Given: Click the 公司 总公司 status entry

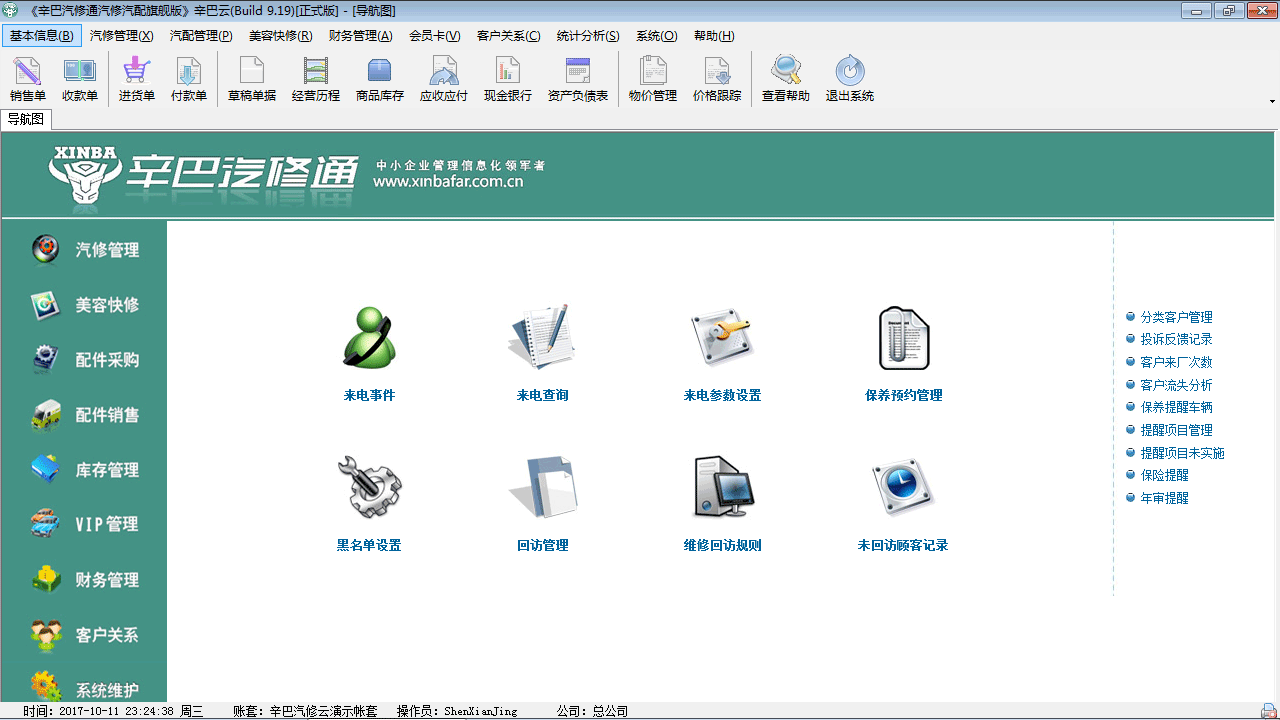Looking at the screenshot, I should pos(592,711).
